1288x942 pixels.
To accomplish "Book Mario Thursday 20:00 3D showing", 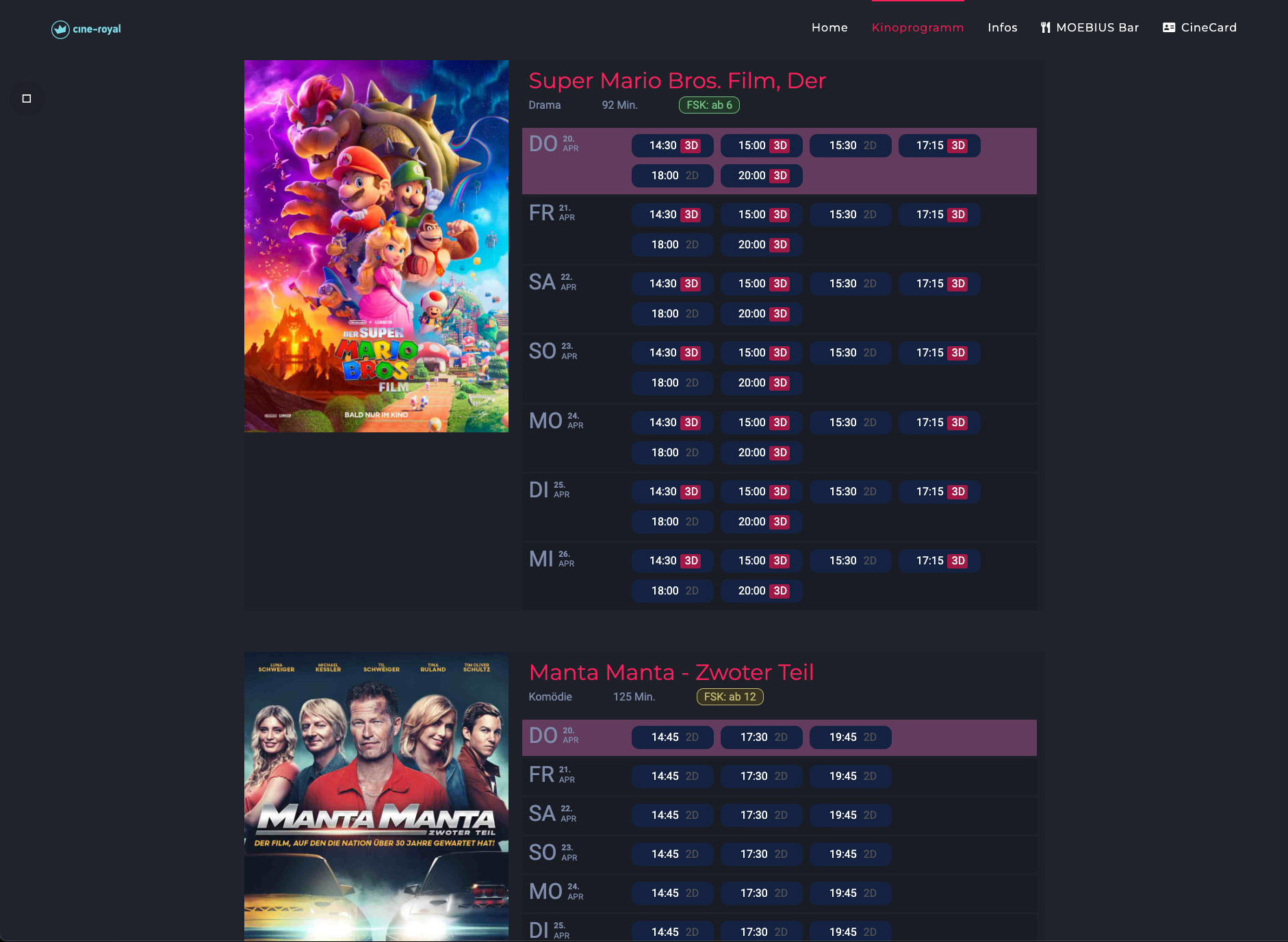I will coord(762,176).
